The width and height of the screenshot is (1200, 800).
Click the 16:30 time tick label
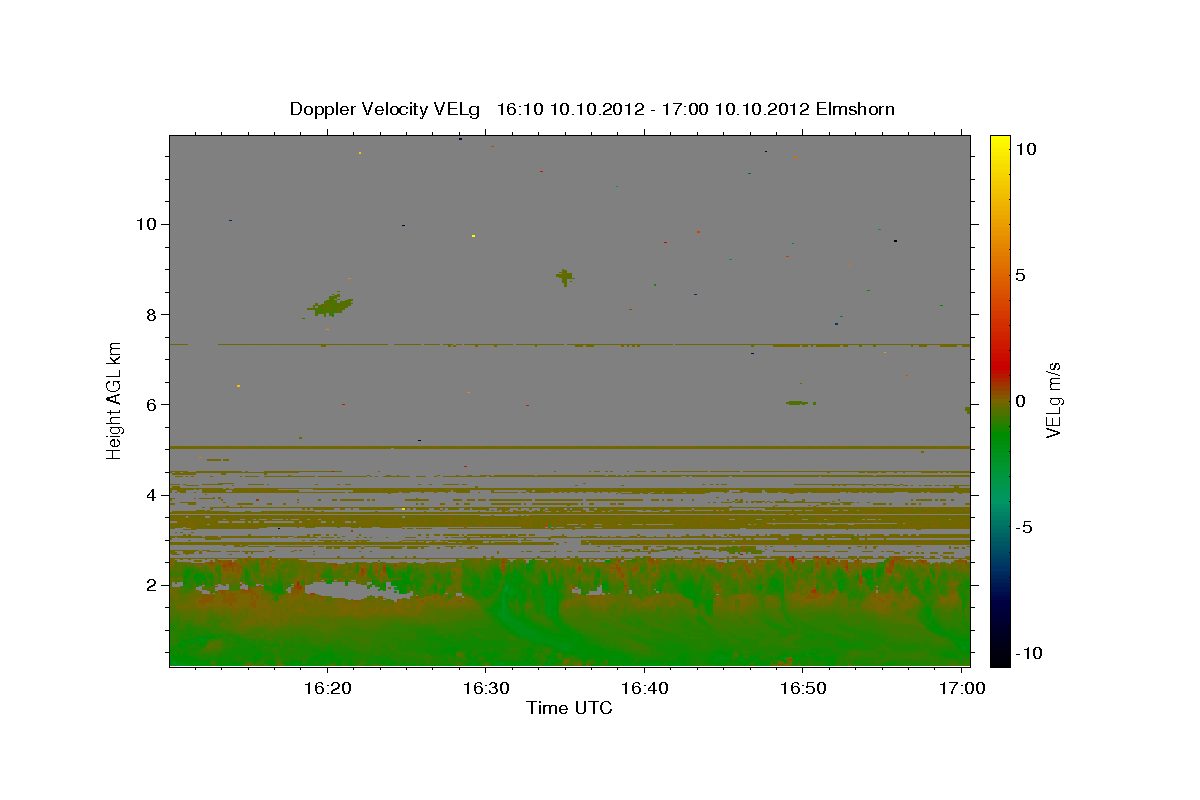(485, 688)
